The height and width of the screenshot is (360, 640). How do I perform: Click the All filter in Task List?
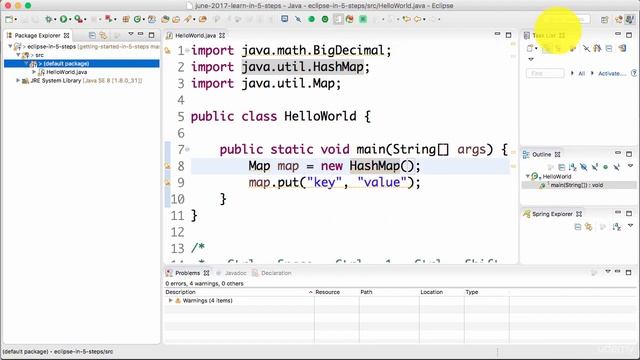coord(582,73)
